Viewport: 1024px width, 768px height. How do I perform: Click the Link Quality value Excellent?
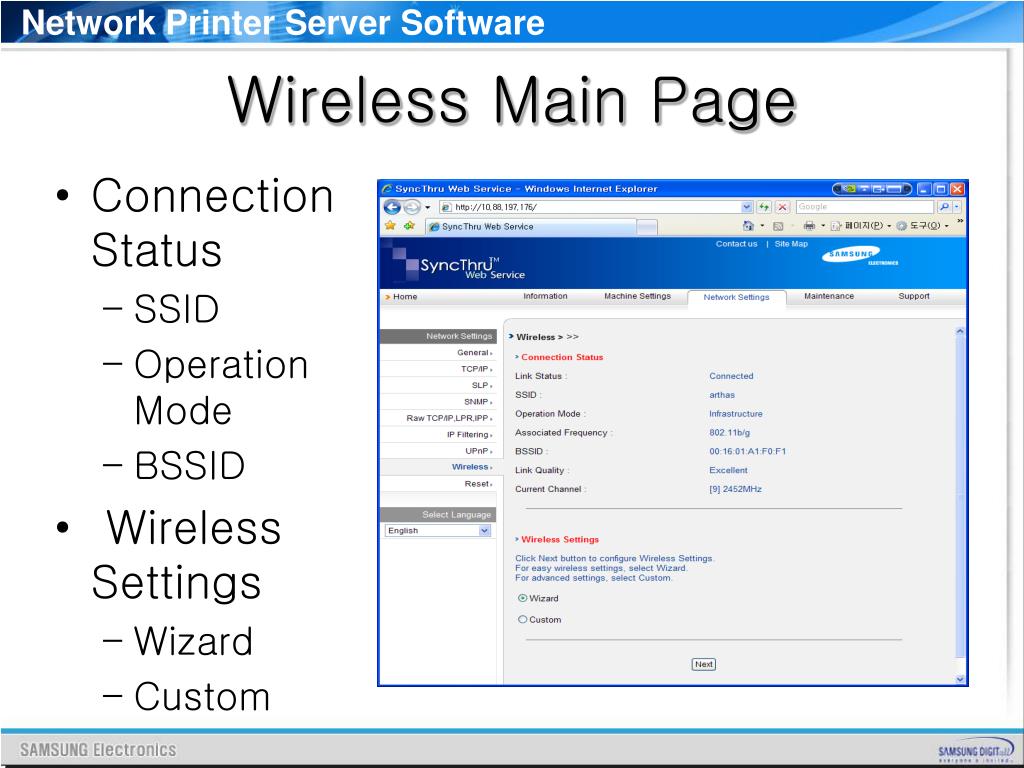coord(728,470)
